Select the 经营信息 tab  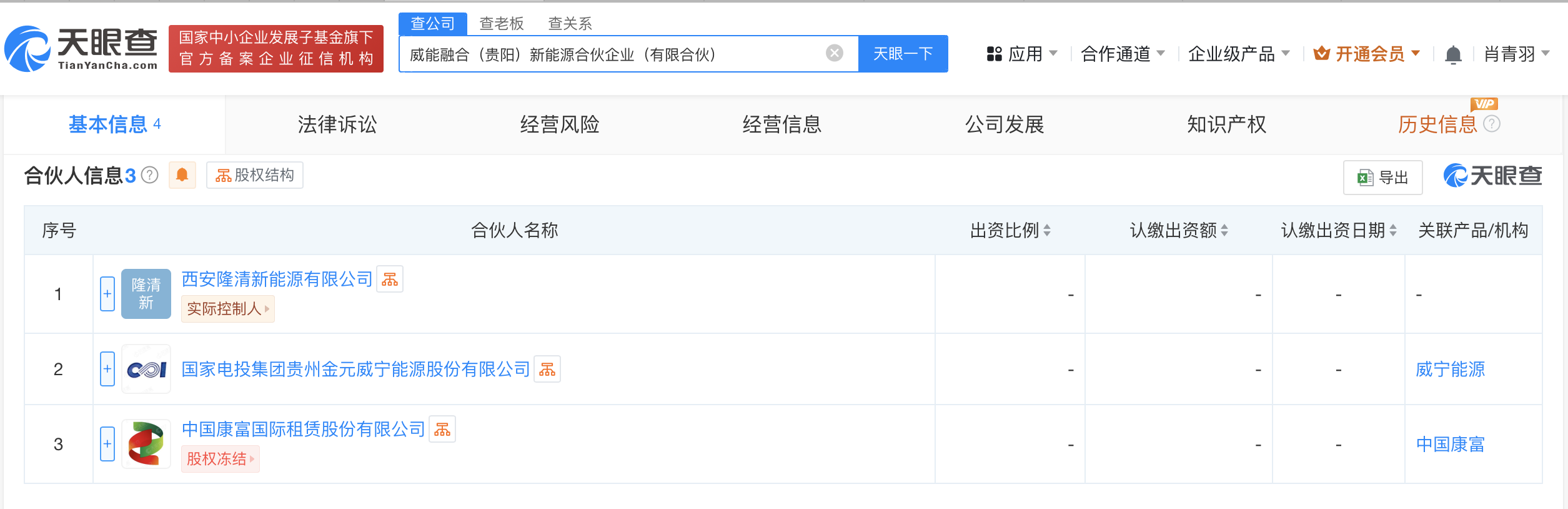(782, 124)
